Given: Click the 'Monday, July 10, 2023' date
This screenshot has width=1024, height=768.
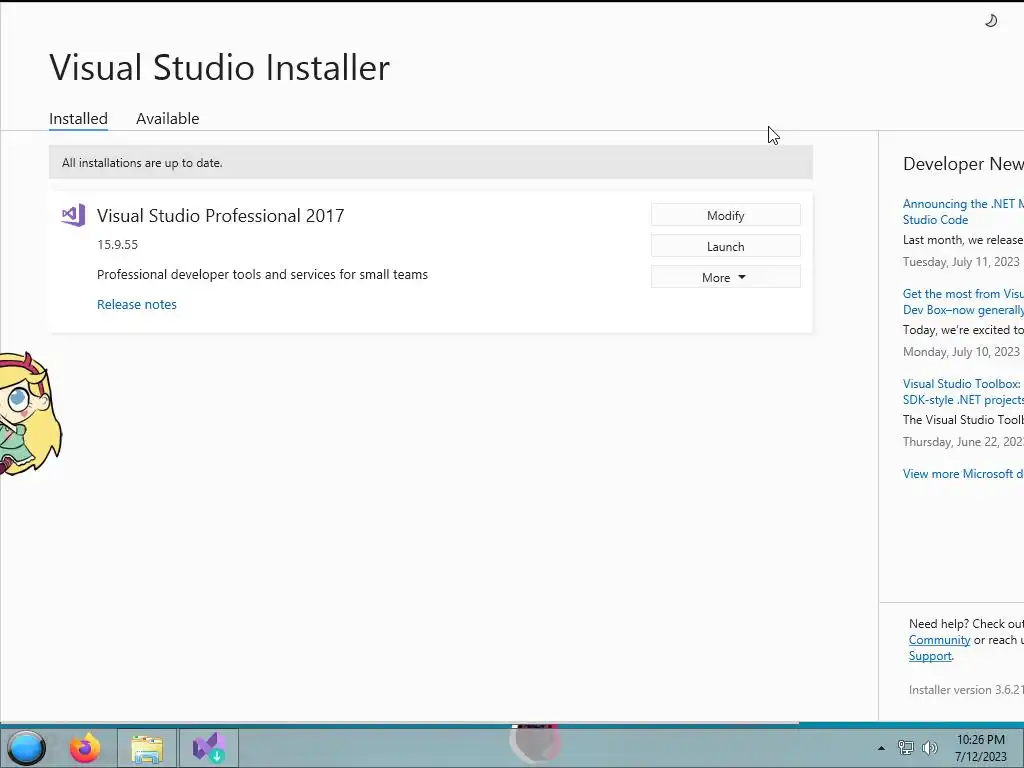Looking at the screenshot, I should pyautogui.click(x=961, y=352).
